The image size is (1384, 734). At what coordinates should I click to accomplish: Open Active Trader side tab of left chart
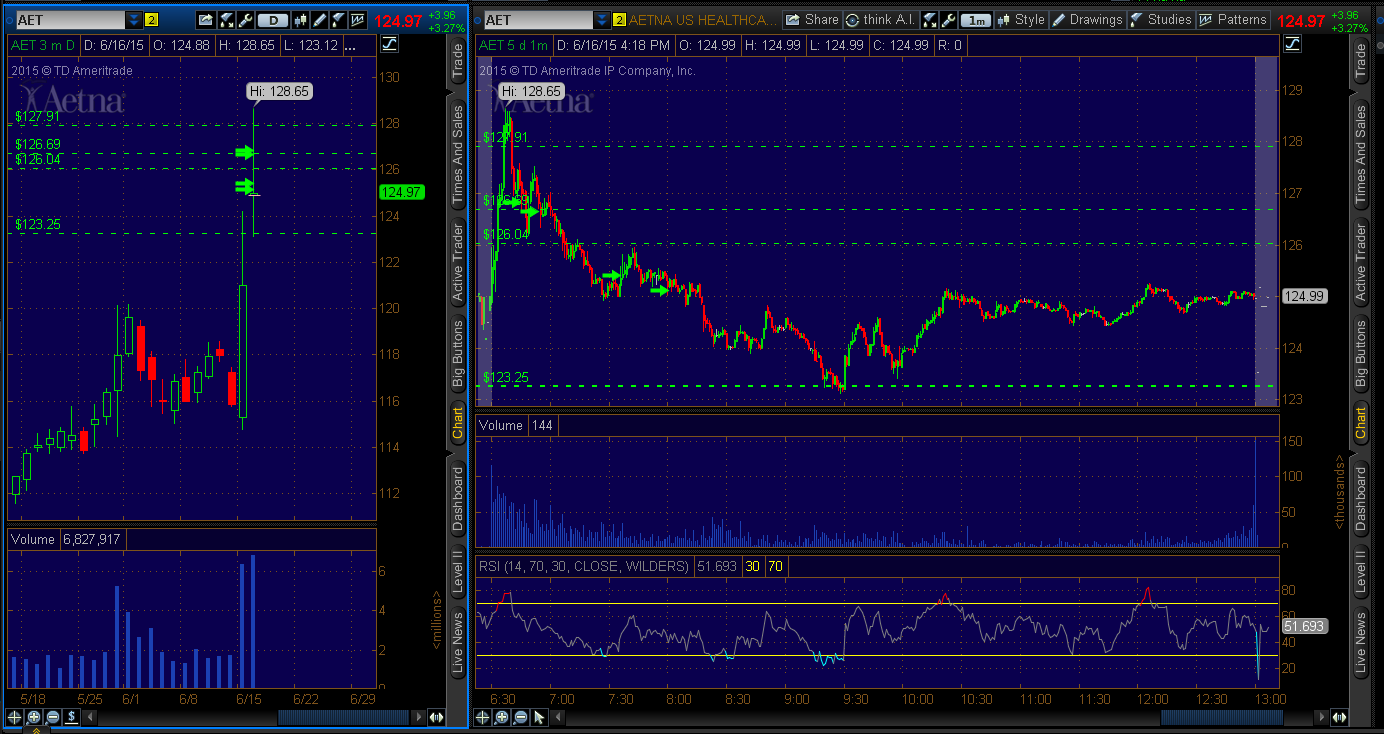pos(458,263)
